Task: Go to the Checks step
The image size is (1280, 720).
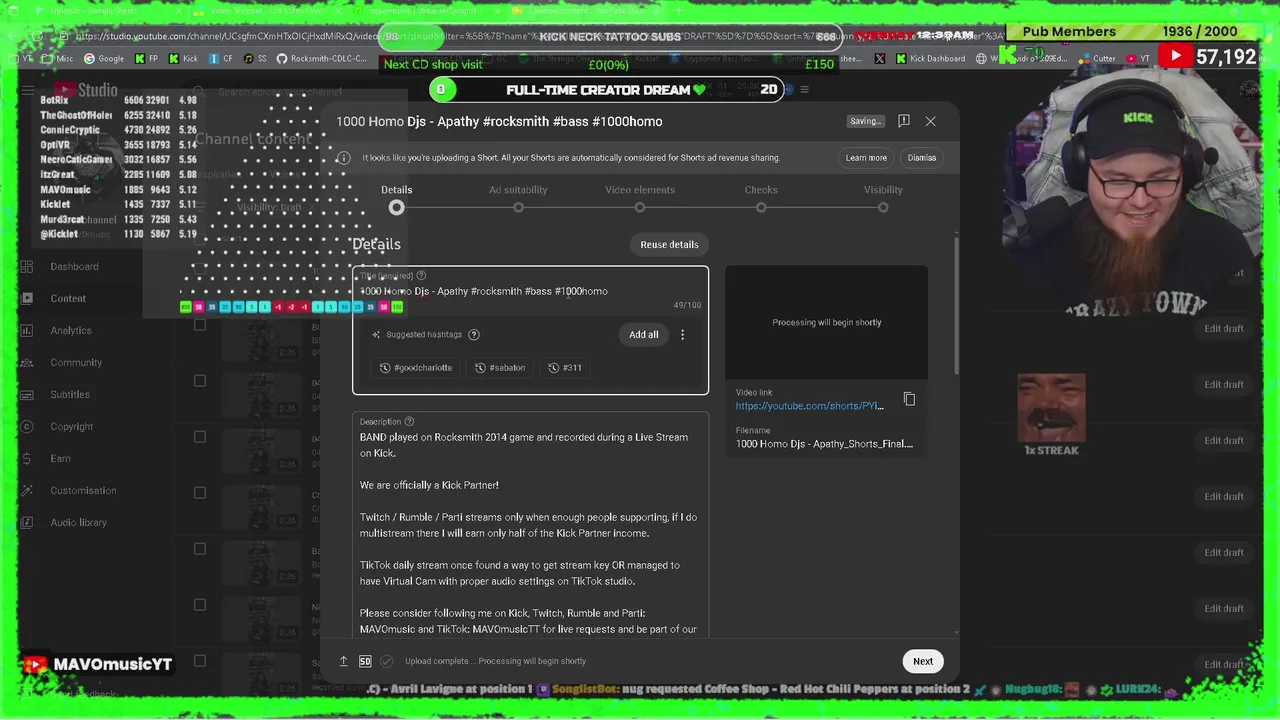Action: (x=761, y=198)
